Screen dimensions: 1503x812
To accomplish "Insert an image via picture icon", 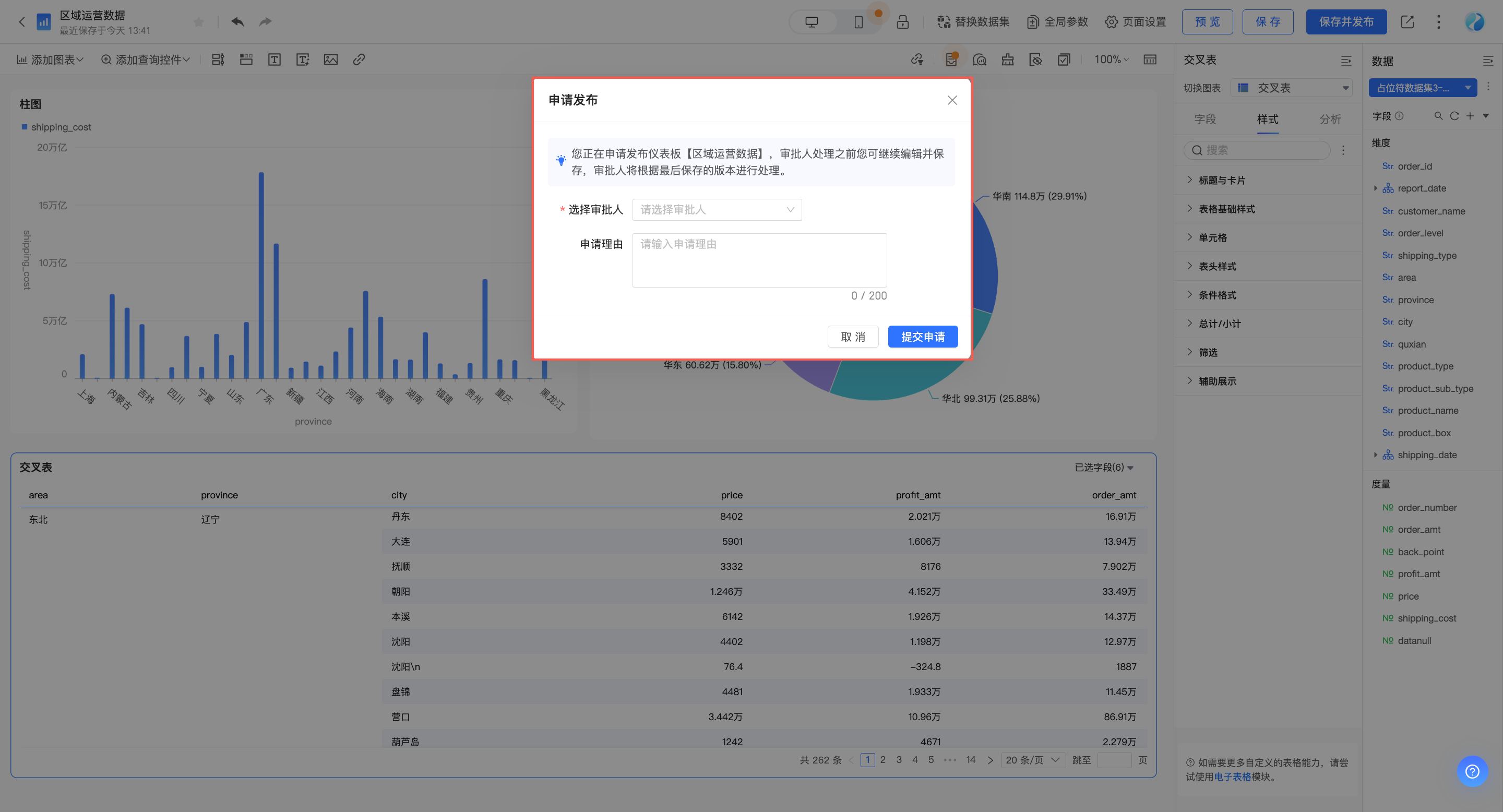I will [331, 59].
